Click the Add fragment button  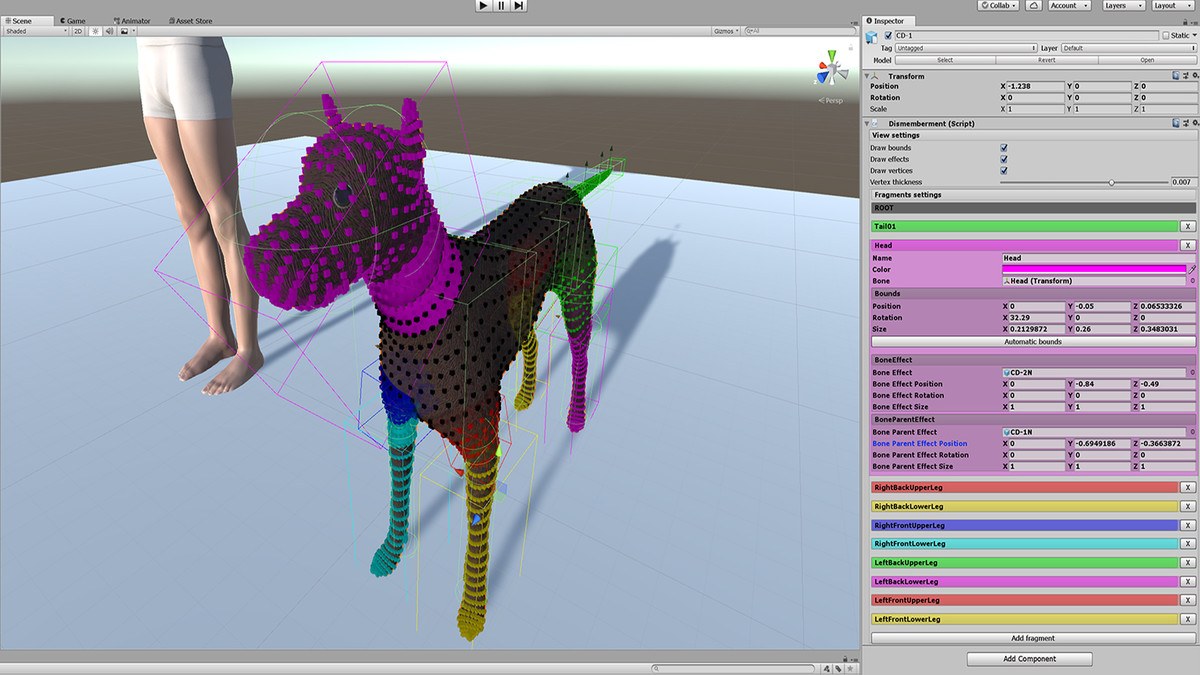click(1033, 638)
